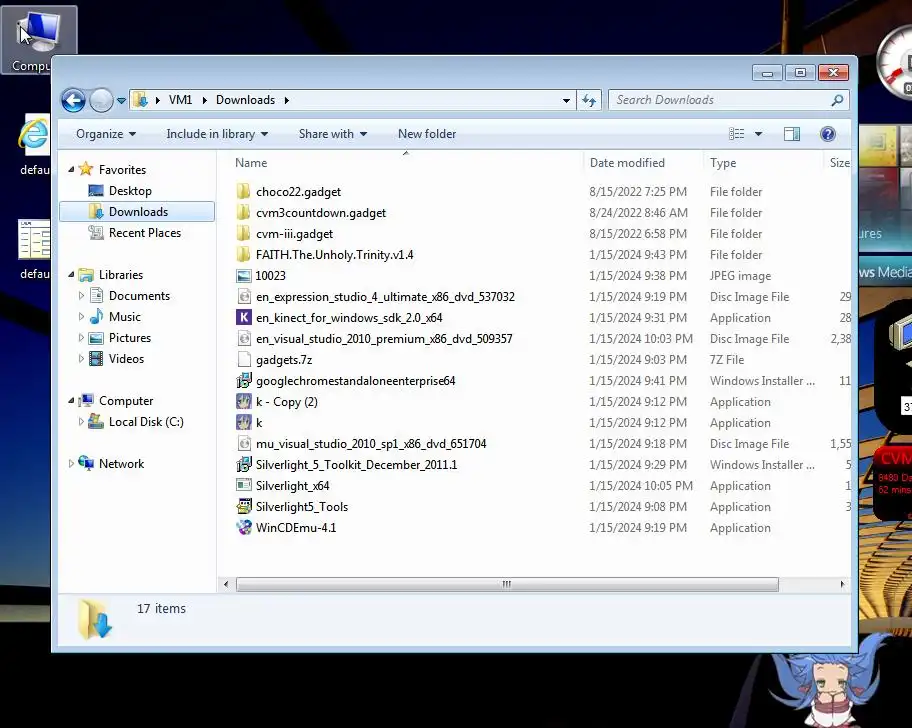Expand the Pictures library node
Viewport: 912px width, 728px height.
point(81,337)
